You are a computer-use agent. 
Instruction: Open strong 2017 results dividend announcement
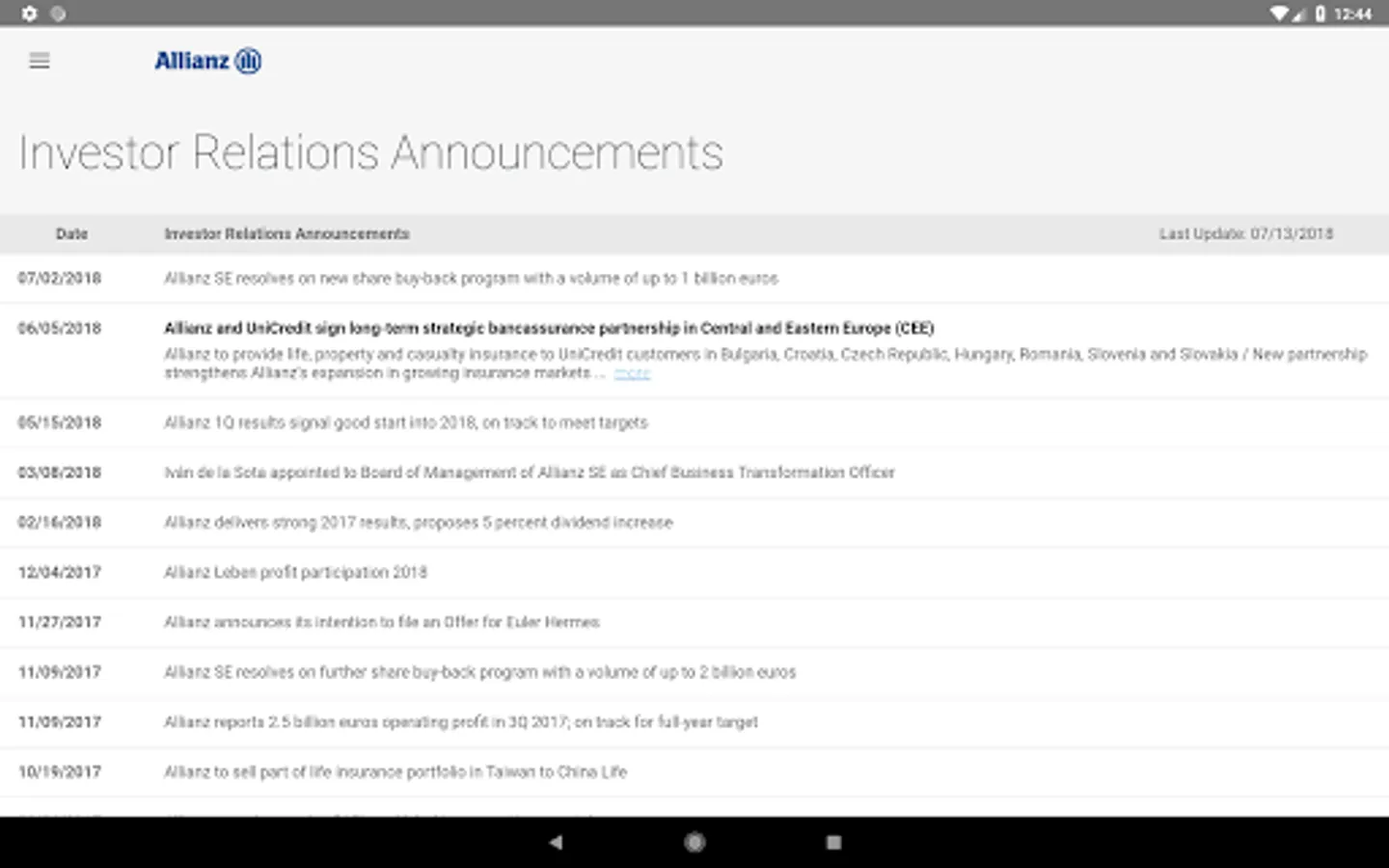419,523
